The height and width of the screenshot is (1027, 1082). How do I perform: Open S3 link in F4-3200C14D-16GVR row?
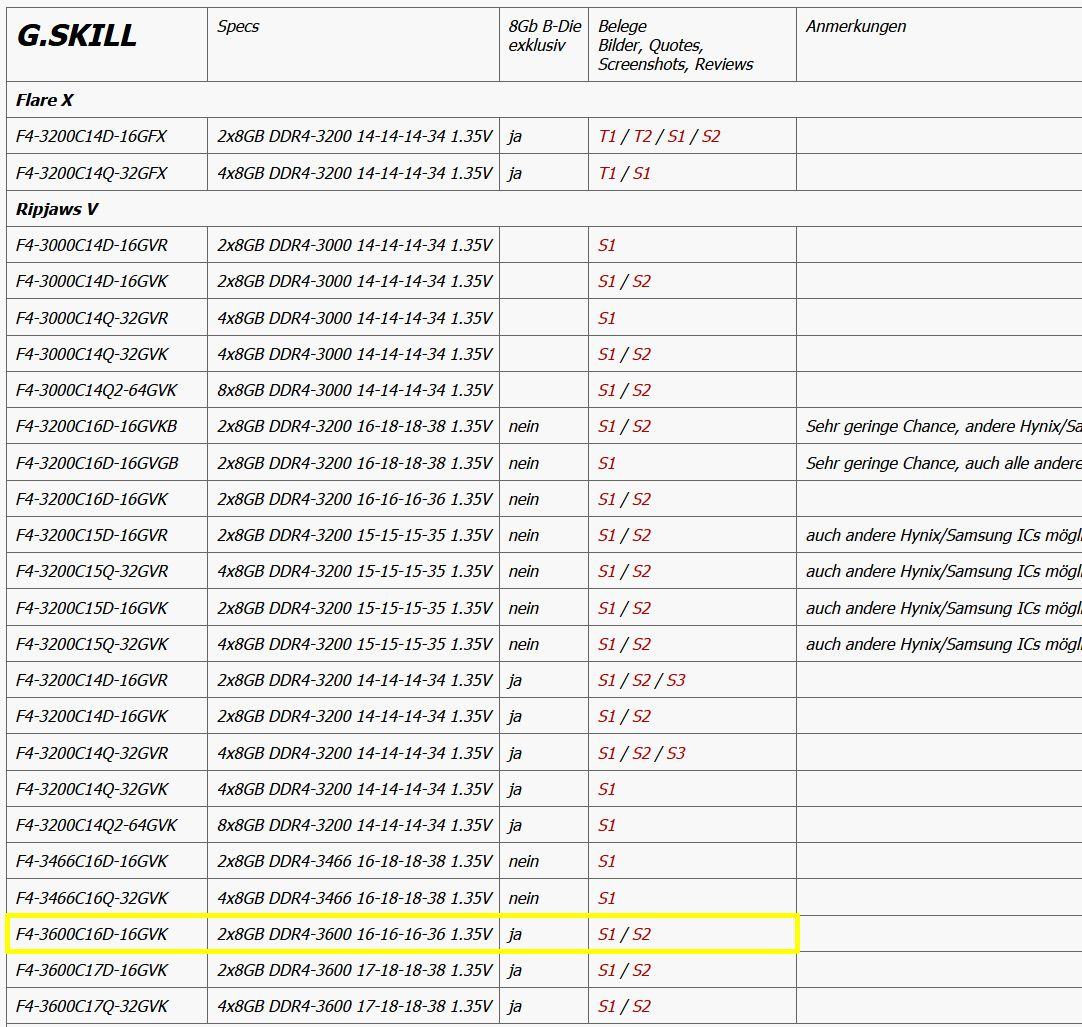[x=676, y=680]
